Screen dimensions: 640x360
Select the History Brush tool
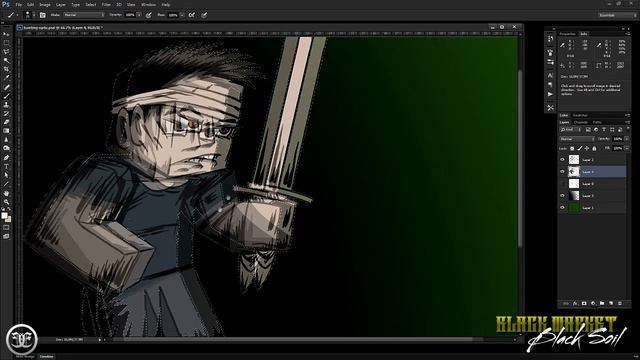point(6,113)
